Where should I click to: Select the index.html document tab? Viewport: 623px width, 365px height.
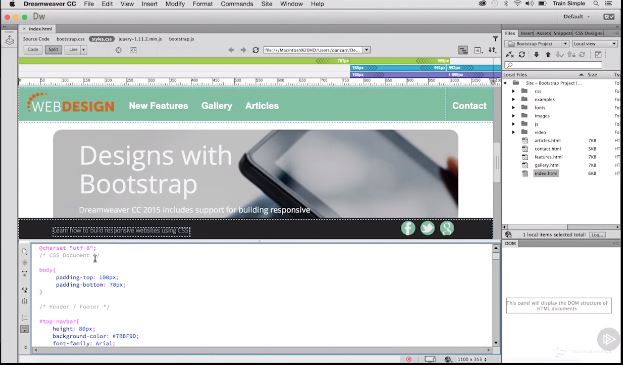(x=40, y=29)
